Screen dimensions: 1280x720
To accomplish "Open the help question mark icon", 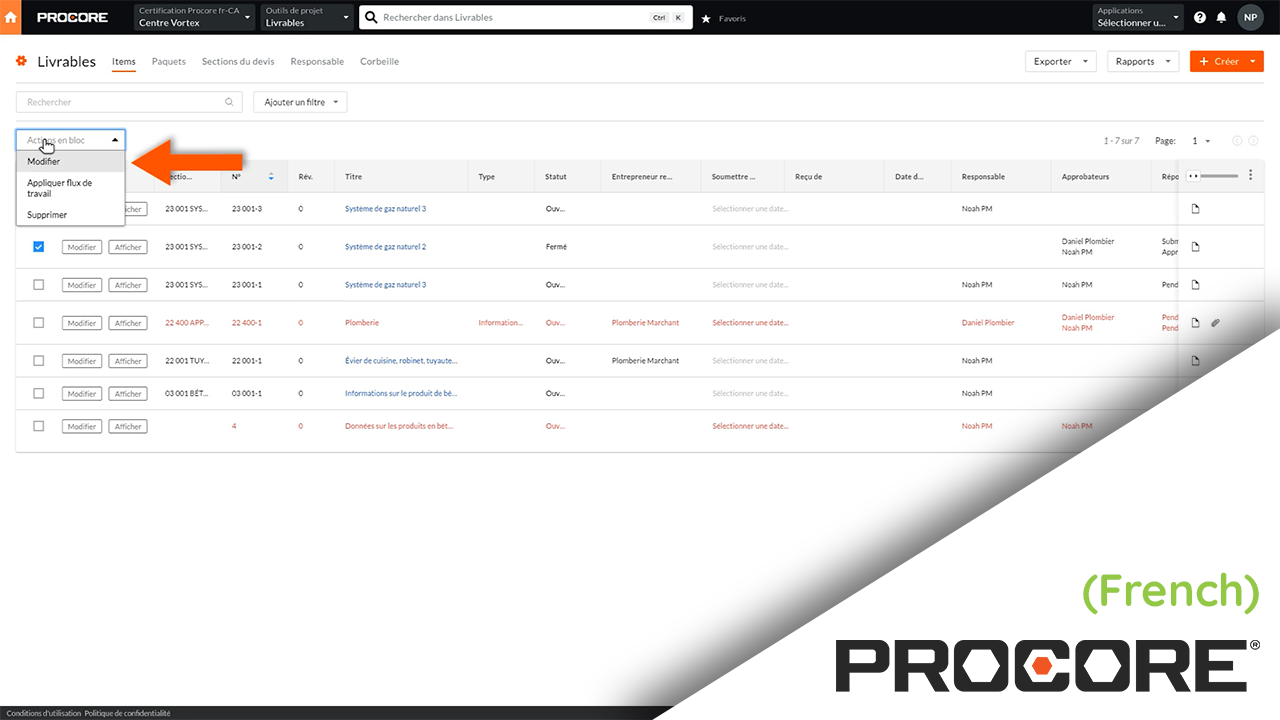I will click(1200, 18).
